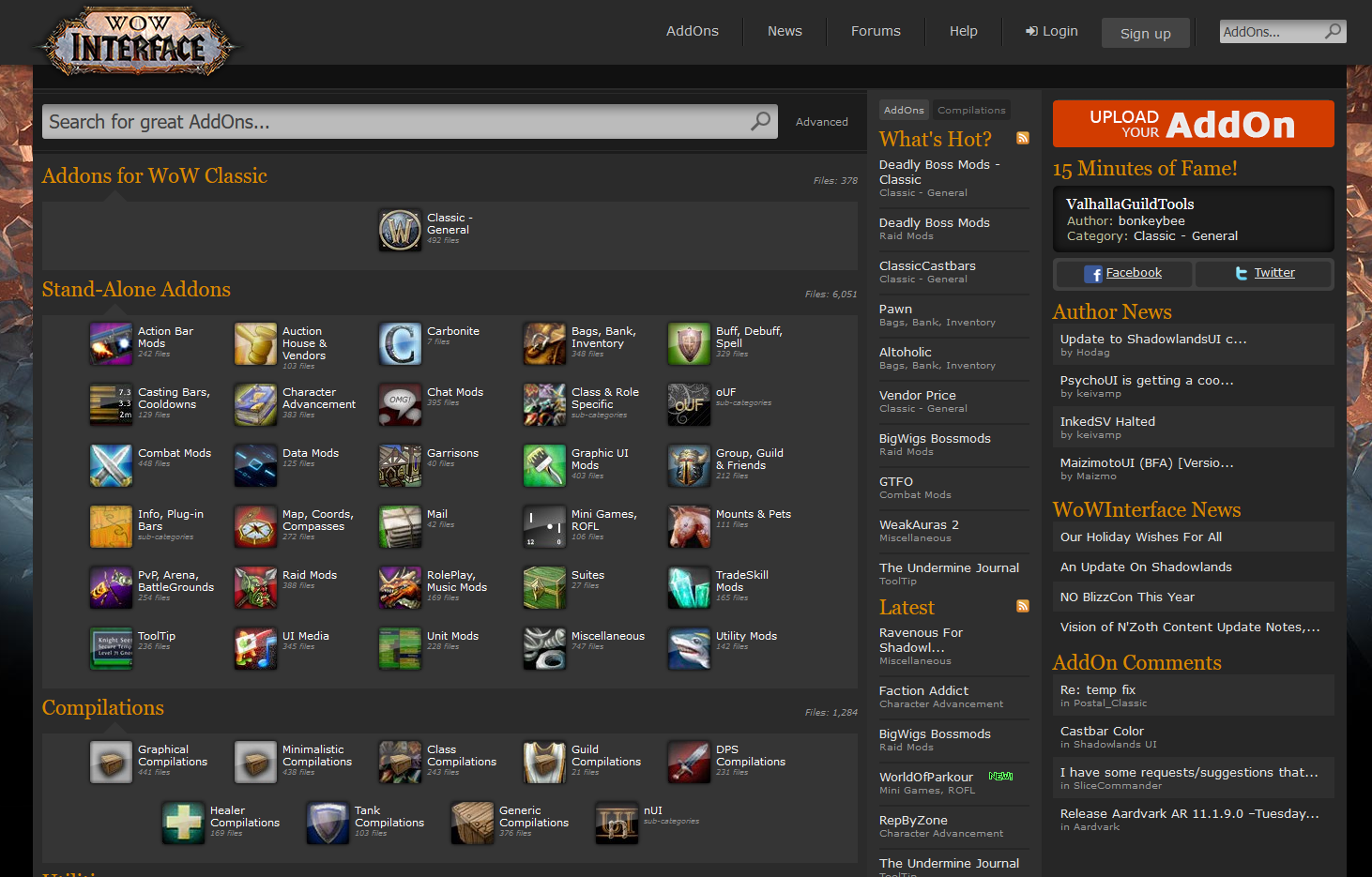Select the Mail category icon
This screenshot has width=1372, height=877.
click(400, 526)
